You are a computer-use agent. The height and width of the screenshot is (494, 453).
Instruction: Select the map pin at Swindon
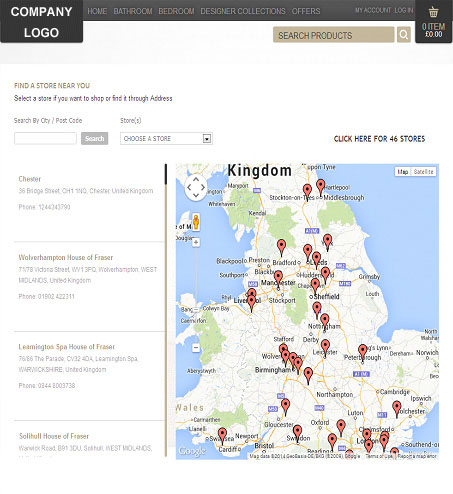pos(297,433)
